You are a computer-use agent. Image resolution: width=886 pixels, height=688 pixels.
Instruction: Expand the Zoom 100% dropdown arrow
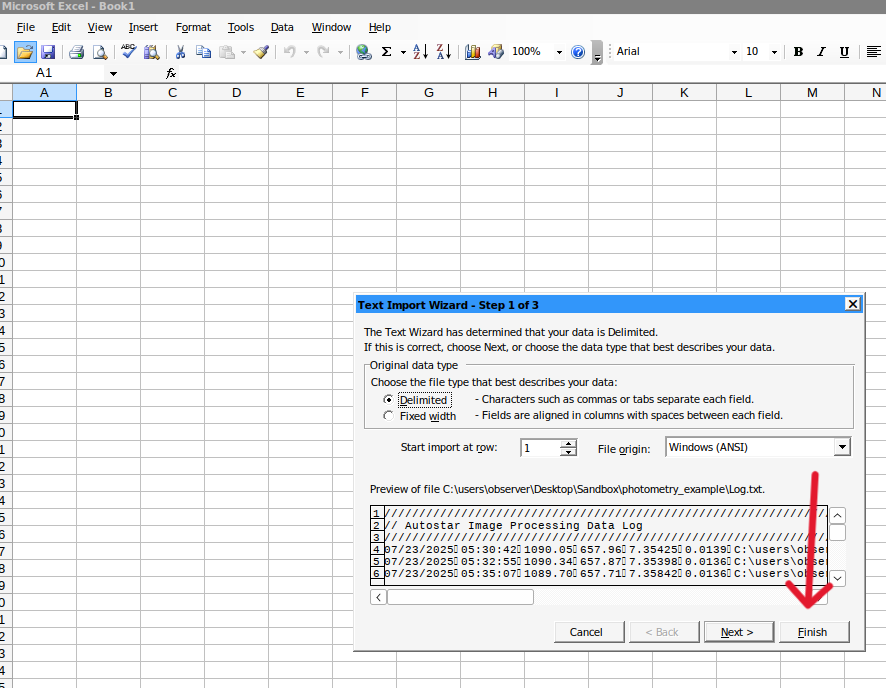[x=559, y=52]
